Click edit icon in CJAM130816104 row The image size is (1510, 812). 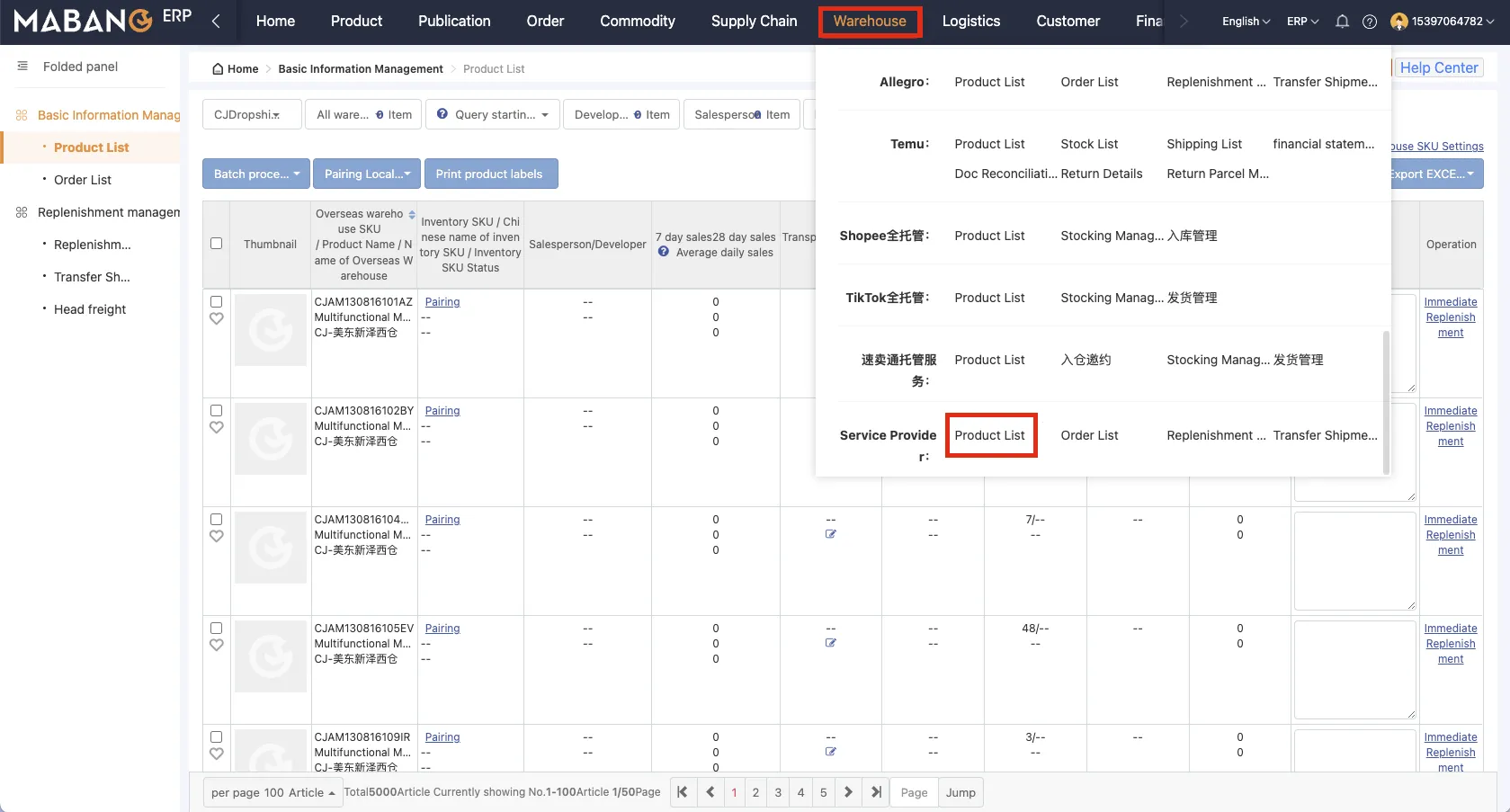click(x=830, y=534)
